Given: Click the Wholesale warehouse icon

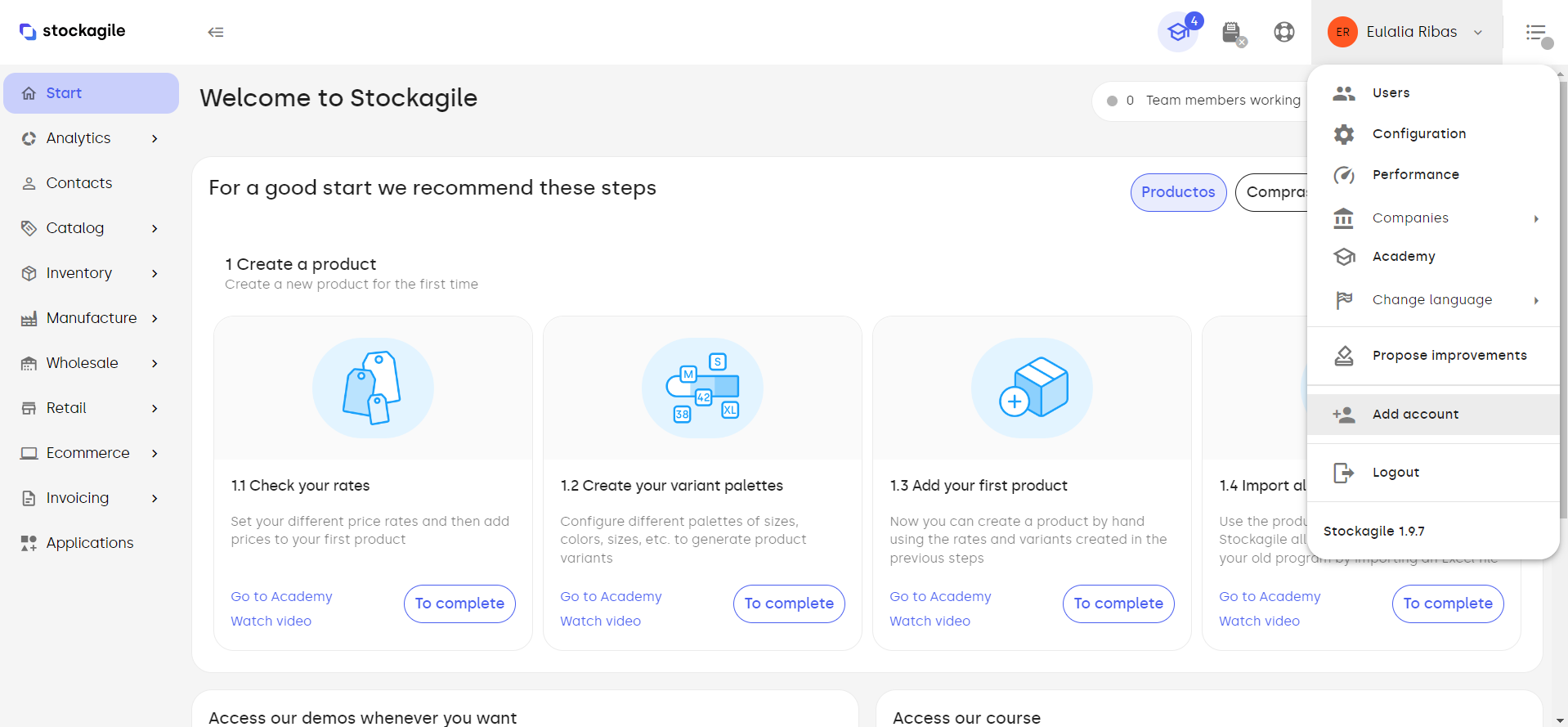Looking at the screenshot, I should tap(29, 363).
